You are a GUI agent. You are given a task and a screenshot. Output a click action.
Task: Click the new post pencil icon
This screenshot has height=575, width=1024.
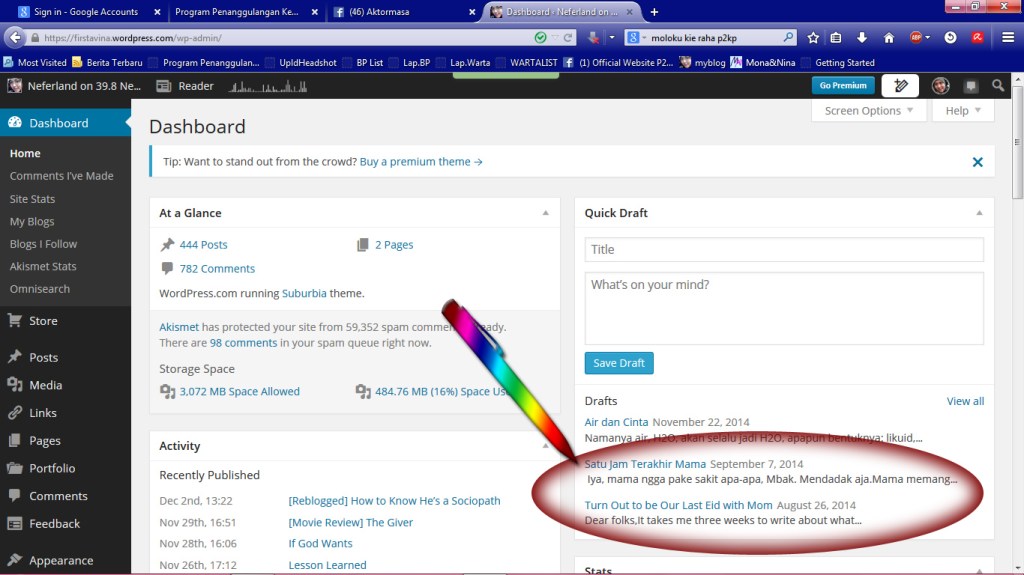click(900, 86)
